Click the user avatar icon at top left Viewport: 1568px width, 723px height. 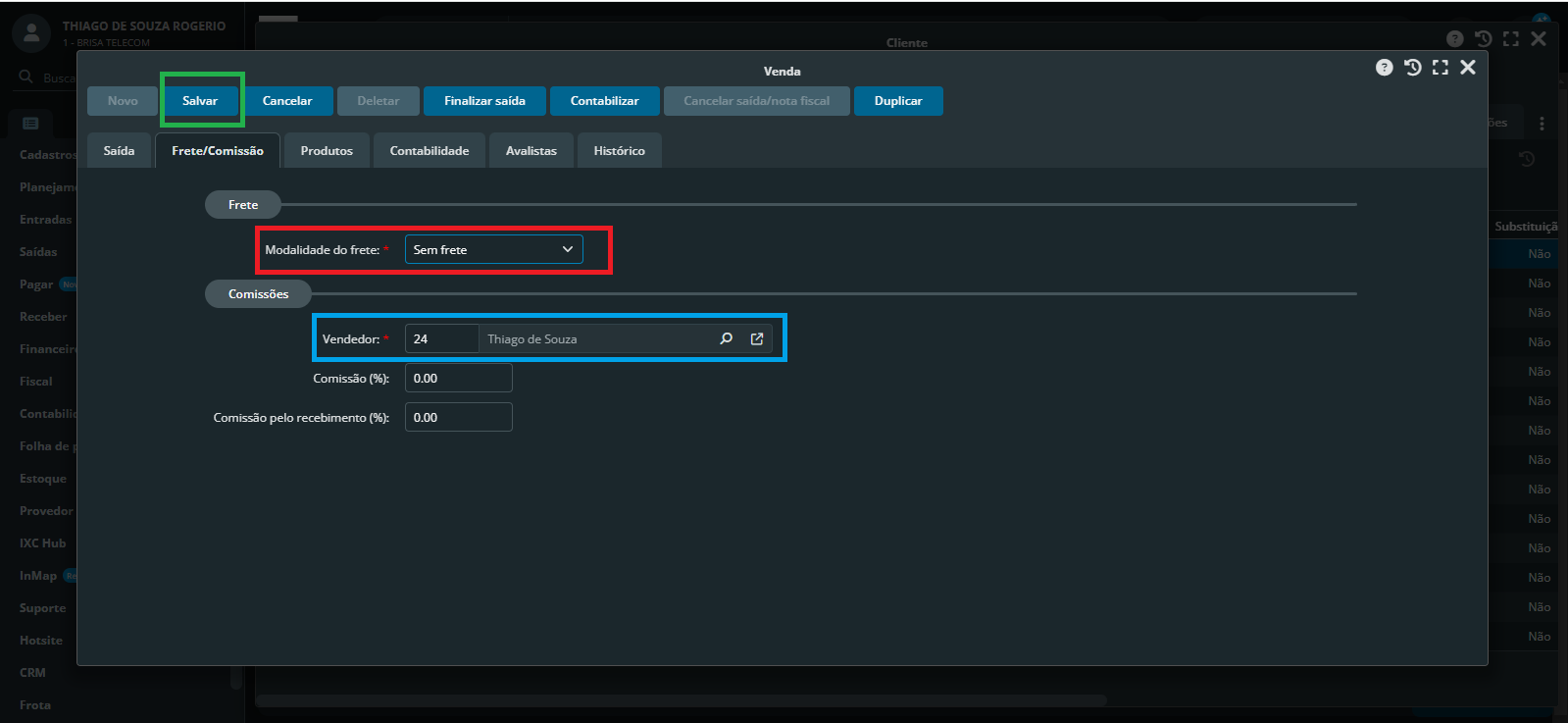(31, 33)
